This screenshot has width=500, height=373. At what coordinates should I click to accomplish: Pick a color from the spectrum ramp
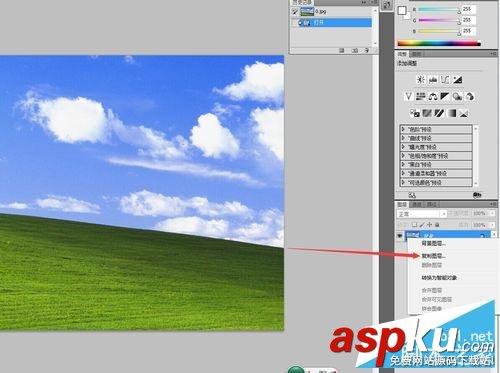click(439, 43)
